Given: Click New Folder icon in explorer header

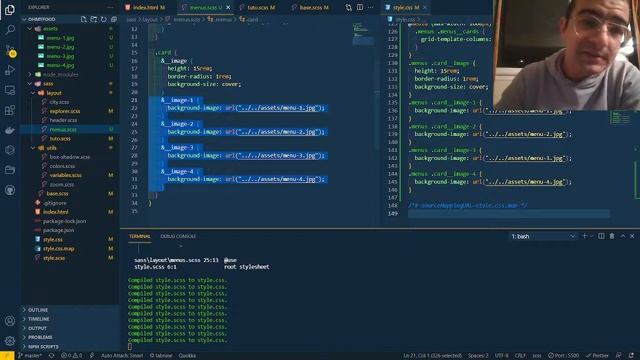Looking at the screenshot, I should pos(94,19).
